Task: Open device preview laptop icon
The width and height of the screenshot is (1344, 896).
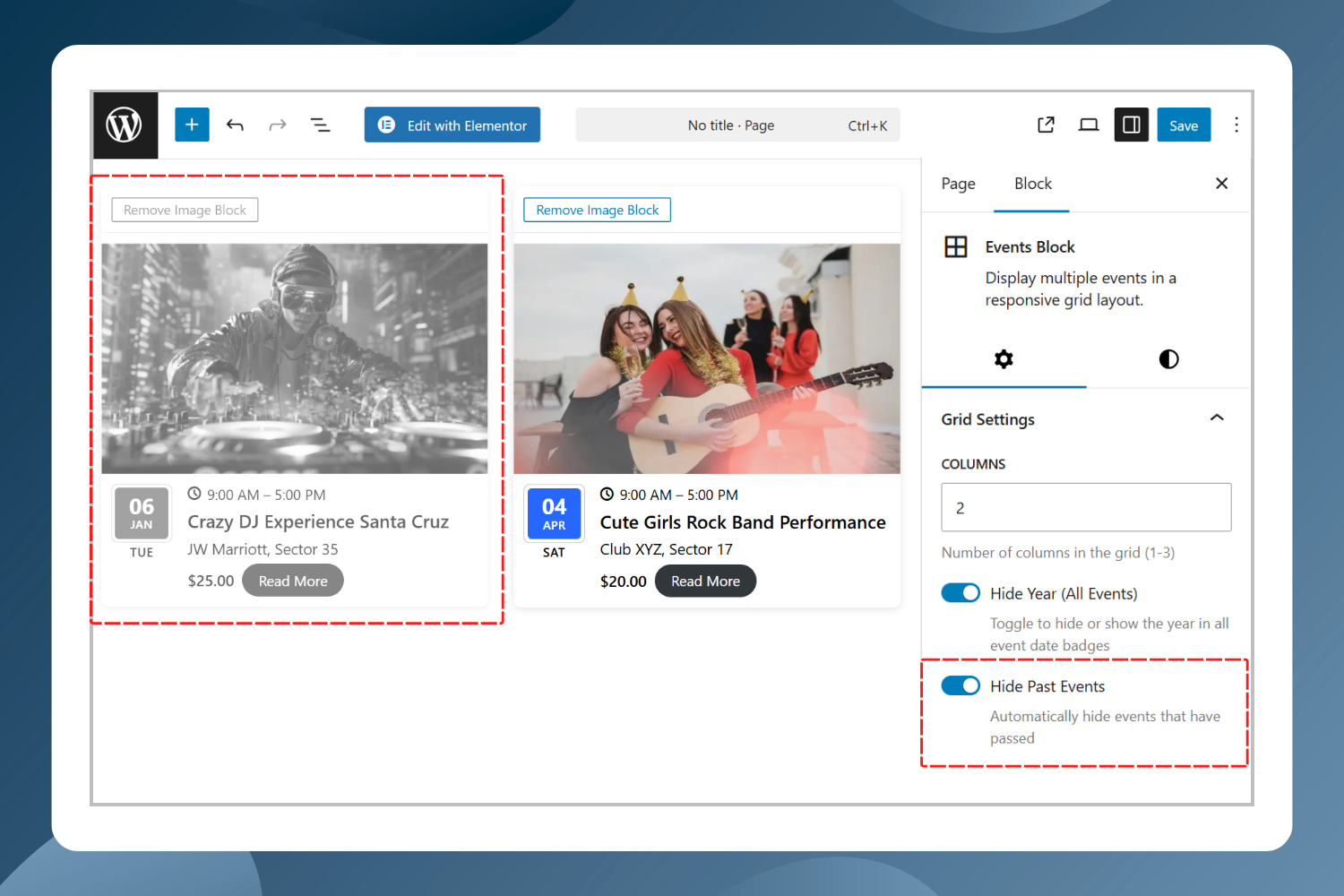Action: tap(1089, 125)
